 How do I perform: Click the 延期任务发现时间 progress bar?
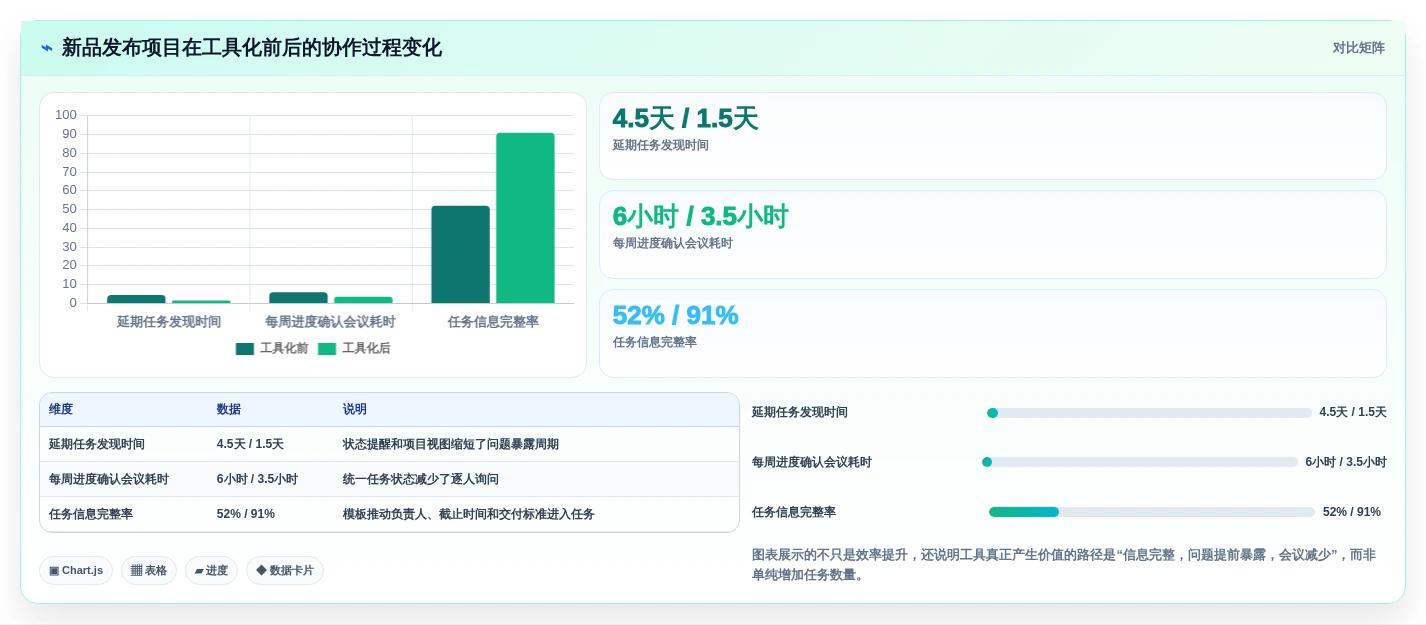tap(1149, 413)
